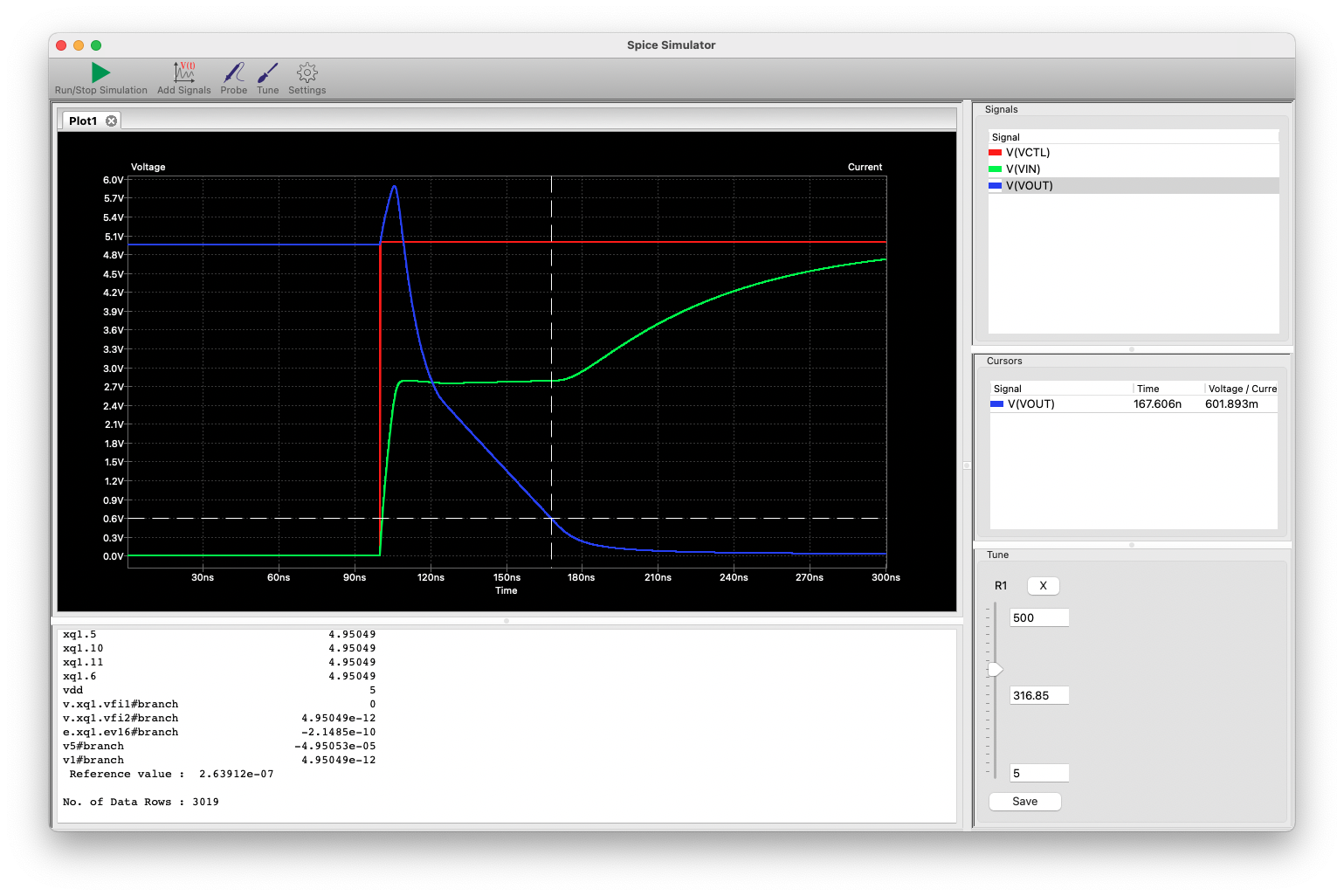1344x896 pixels.
Task: Click the v5#branch row in log
Action: pos(219,747)
